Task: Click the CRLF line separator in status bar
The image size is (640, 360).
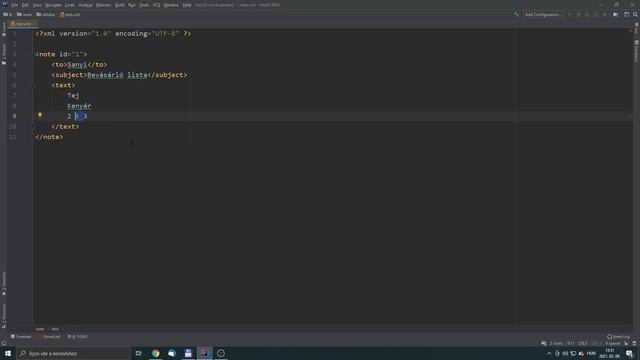Action: [583, 343]
